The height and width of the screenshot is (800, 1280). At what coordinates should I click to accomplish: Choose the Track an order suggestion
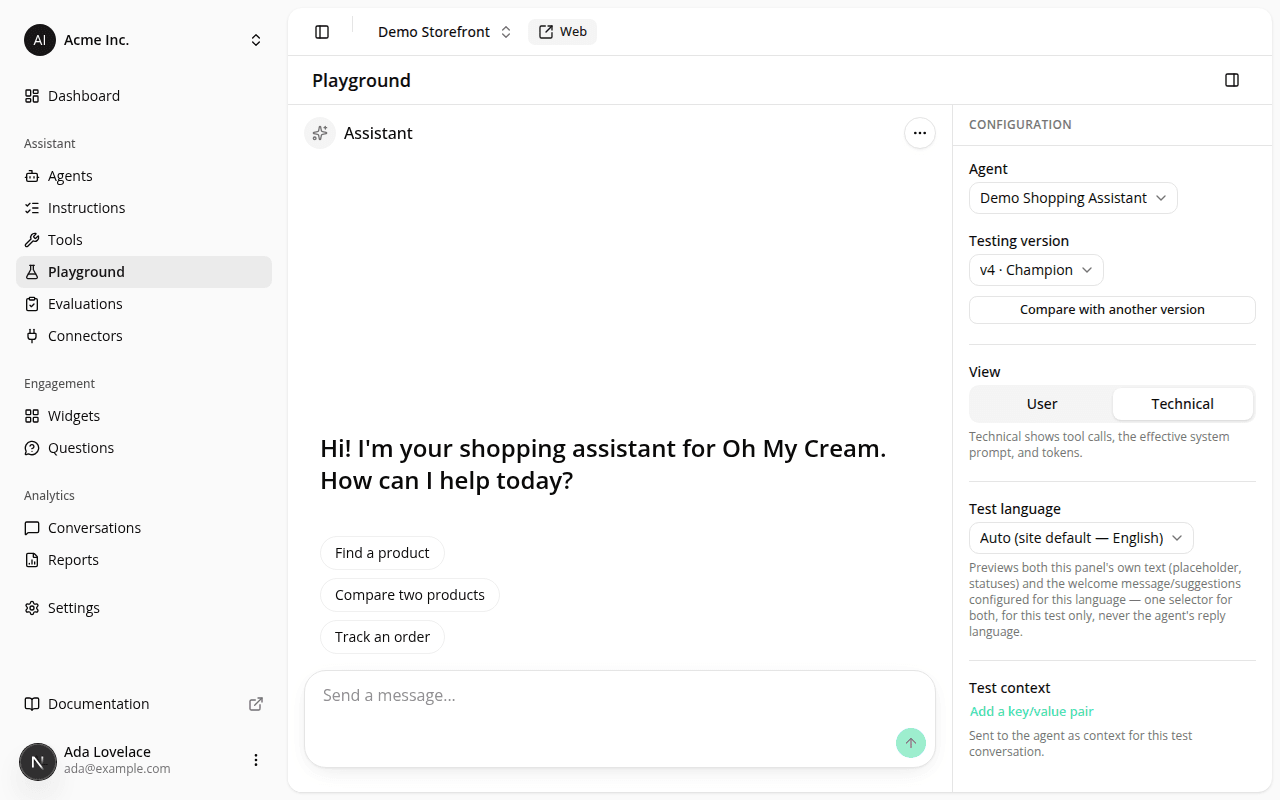pyautogui.click(x=382, y=637)
